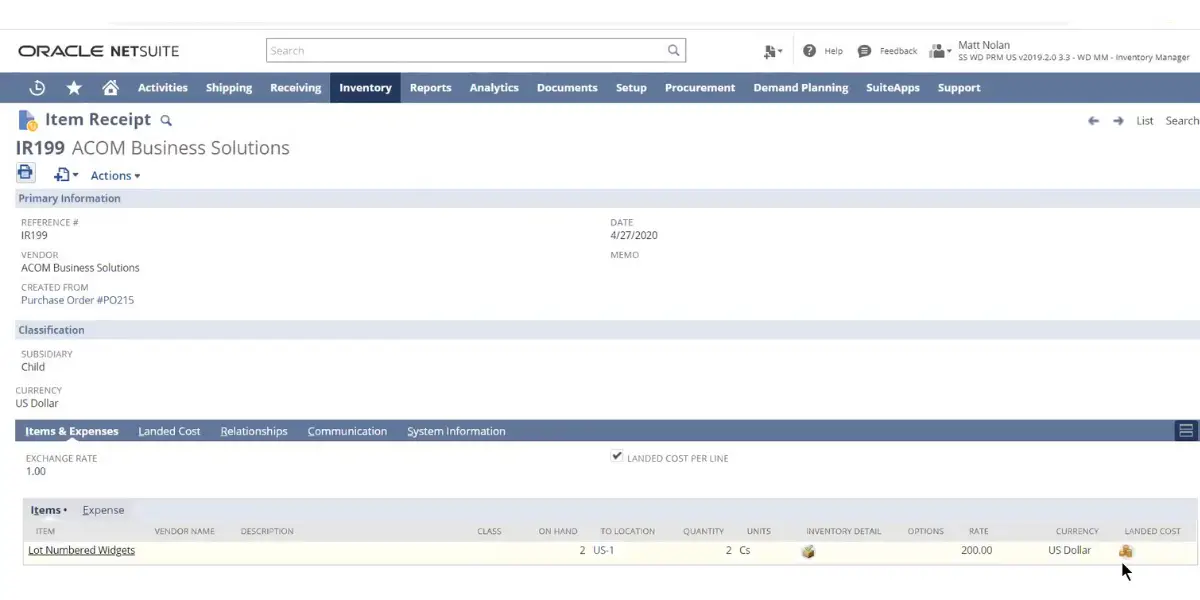Click the search magnifier in global search

point(674,51)
